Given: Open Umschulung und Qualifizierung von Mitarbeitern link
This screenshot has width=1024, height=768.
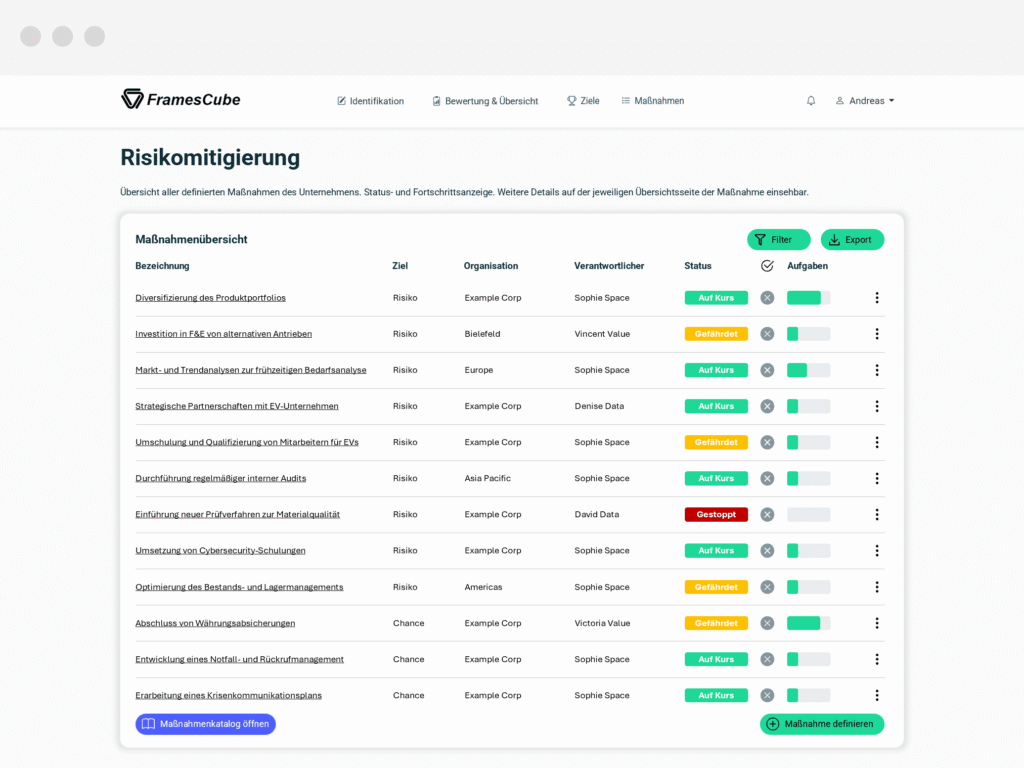Looking at the screenshot, I should pos(247,442).
